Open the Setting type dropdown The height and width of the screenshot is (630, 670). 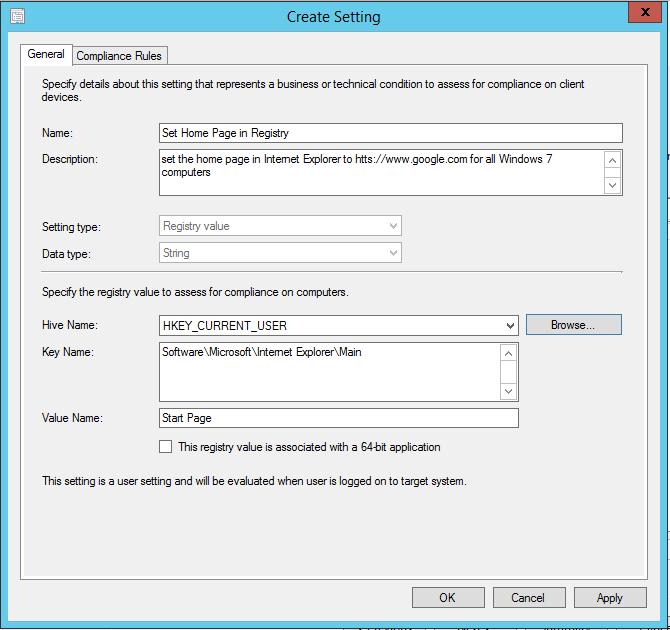click(280, 226)
